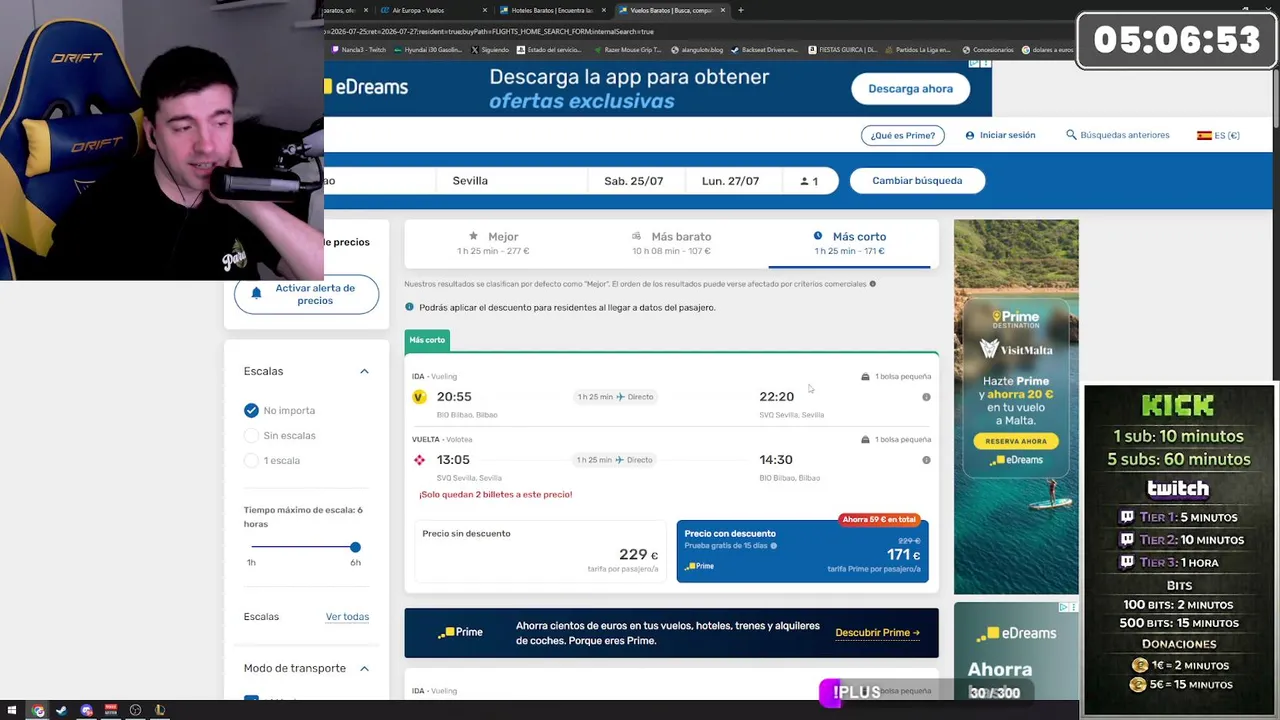The image size is (1280, 720).
Task: Click the max stopover time slider handle at 6h
Action: pyautogui.click(x=355, y=547)
